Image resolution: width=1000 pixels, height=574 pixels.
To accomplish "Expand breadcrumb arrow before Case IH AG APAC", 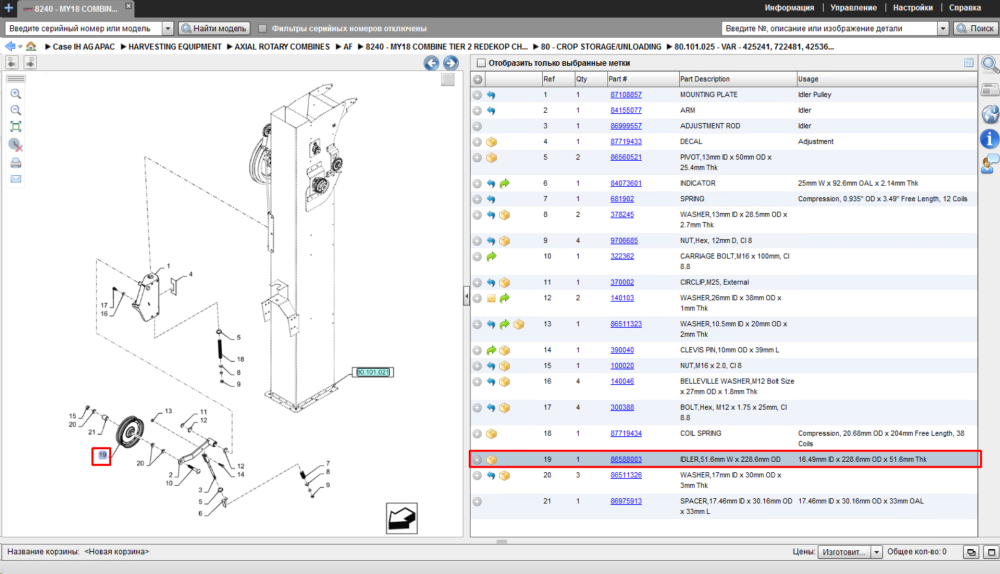I will 48,47.
